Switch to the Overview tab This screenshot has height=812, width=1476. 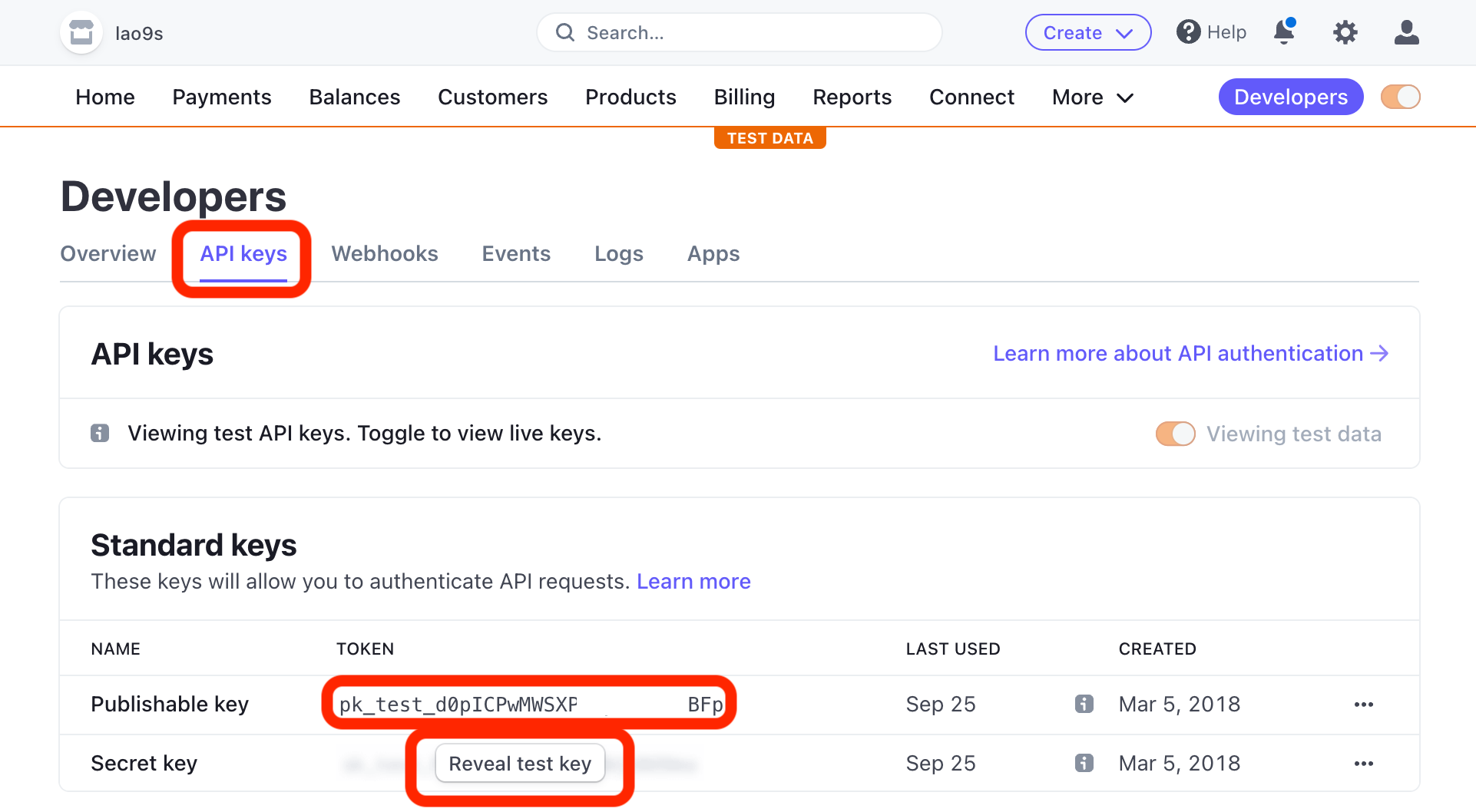[x=108, y=253]
